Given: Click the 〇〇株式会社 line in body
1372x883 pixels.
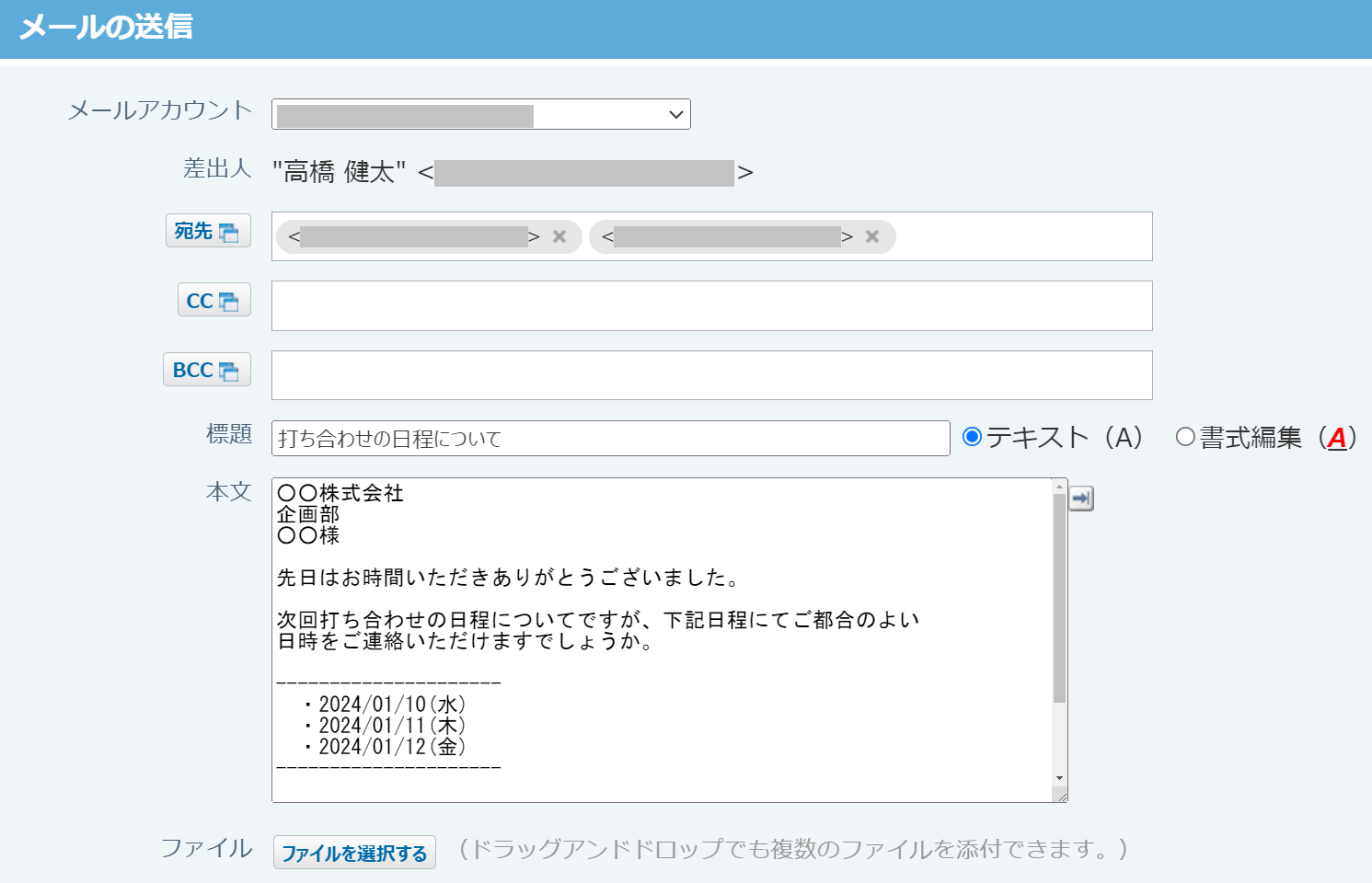Looking at the screenshot, I should (x=340, y=493).
